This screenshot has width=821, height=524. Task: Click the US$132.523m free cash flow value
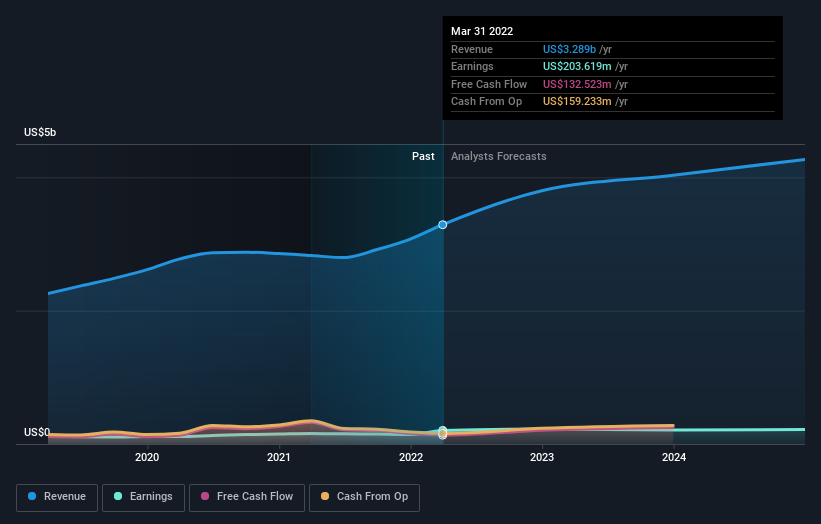click(x=577, y=84)
